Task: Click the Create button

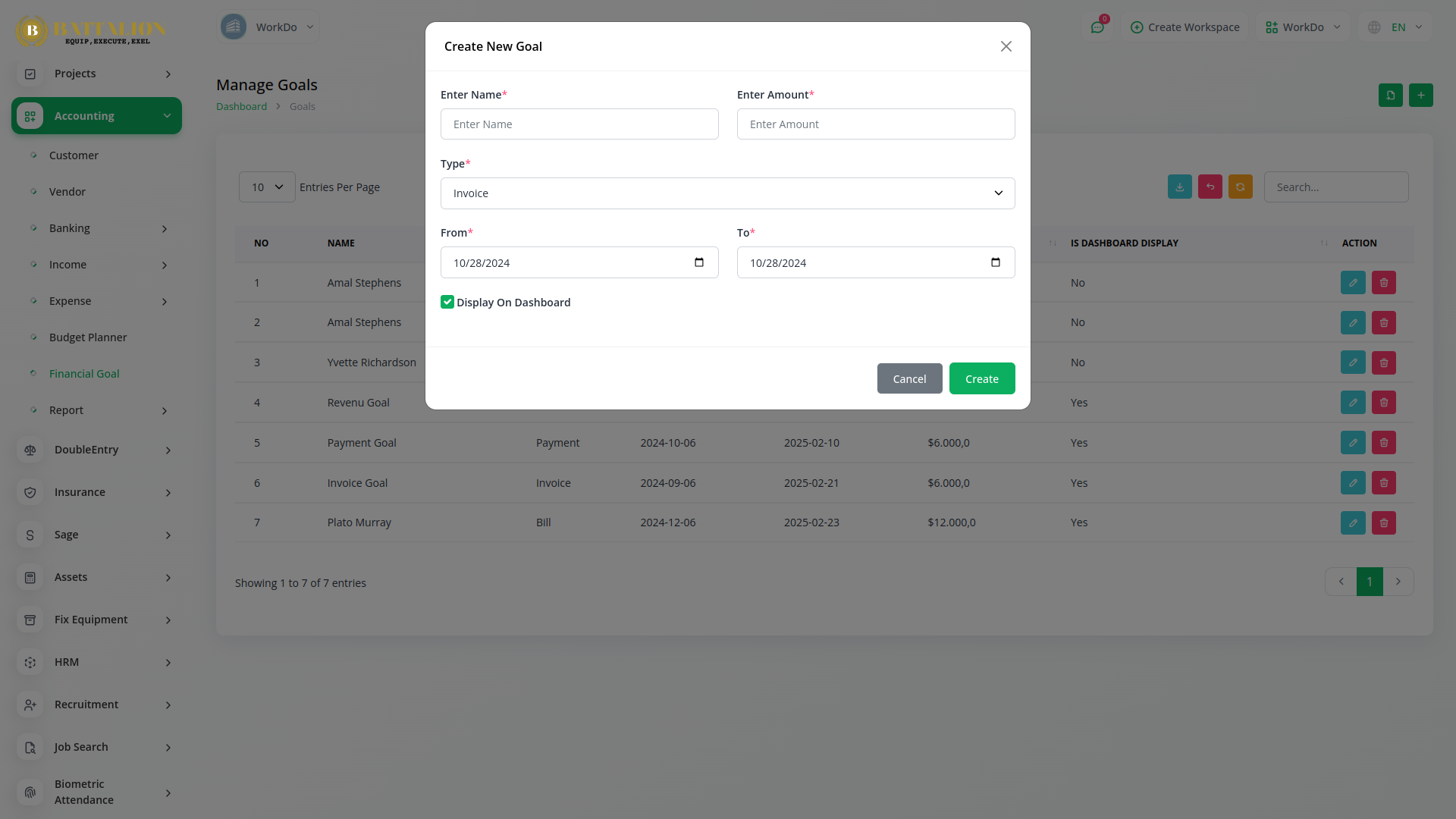Action: 981,378
